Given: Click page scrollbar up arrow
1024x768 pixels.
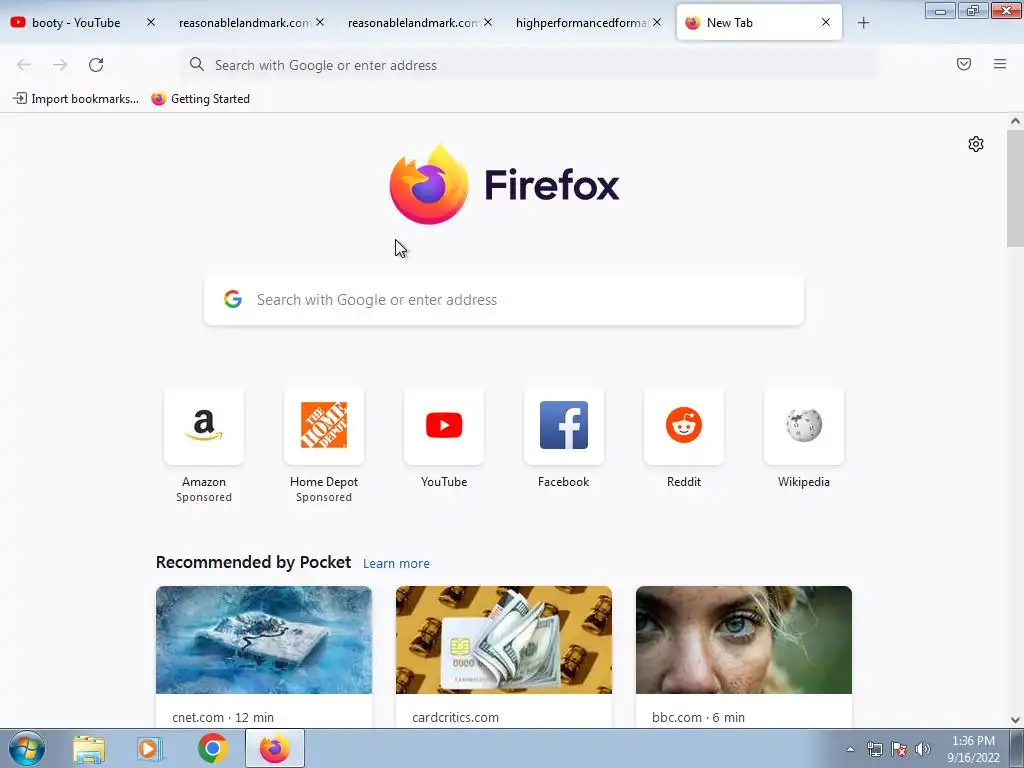Looking at the screenshot, I should 1015,121.
